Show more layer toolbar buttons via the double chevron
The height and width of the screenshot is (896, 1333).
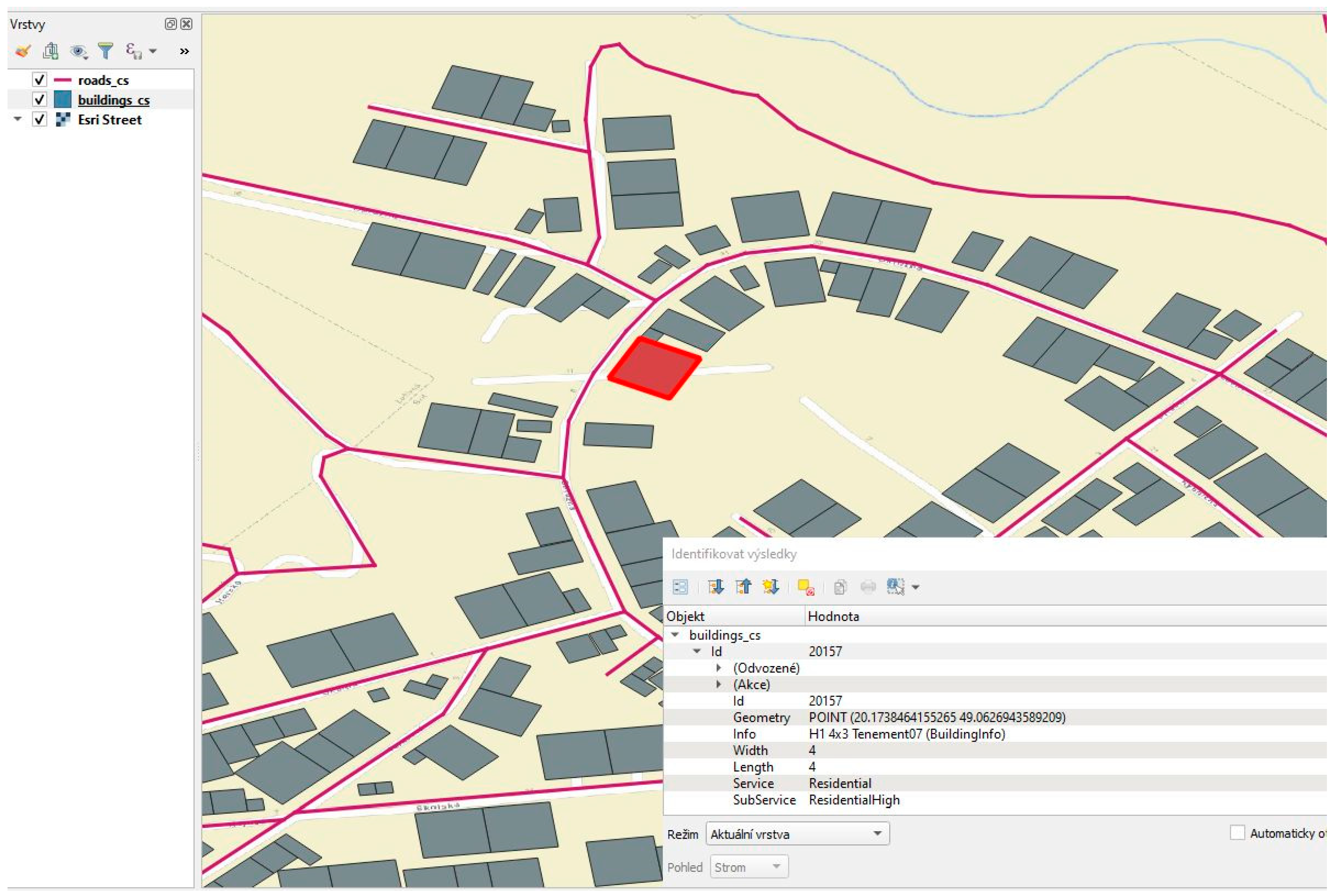point(184,52)
